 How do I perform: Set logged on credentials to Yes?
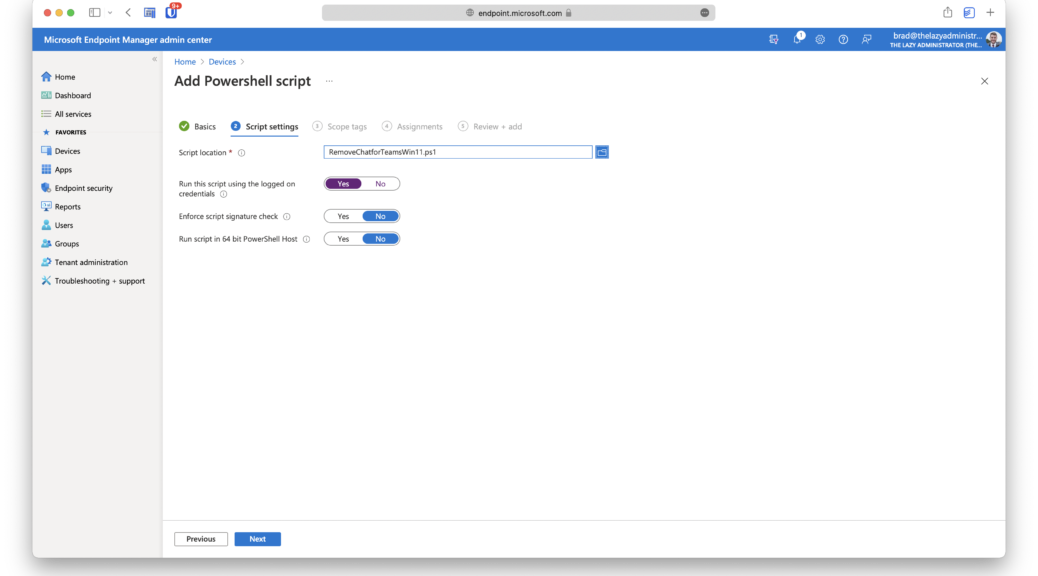click(x=343, y=184)
